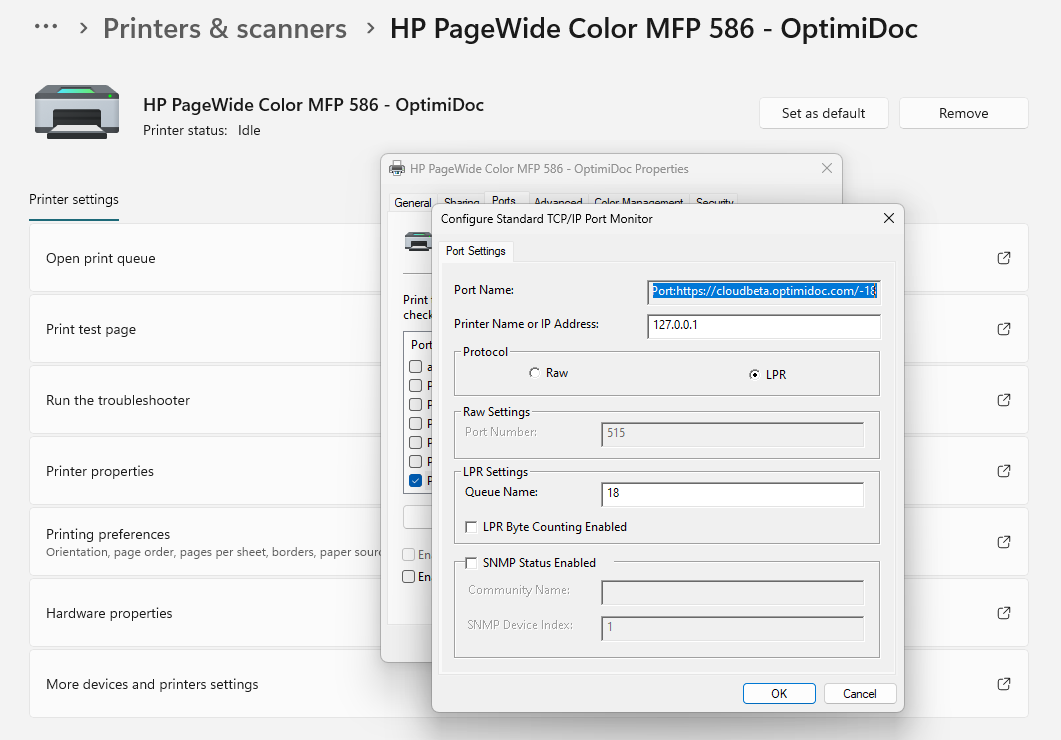
Task: Open the Color Management tab in Properties
Action: 639,202
